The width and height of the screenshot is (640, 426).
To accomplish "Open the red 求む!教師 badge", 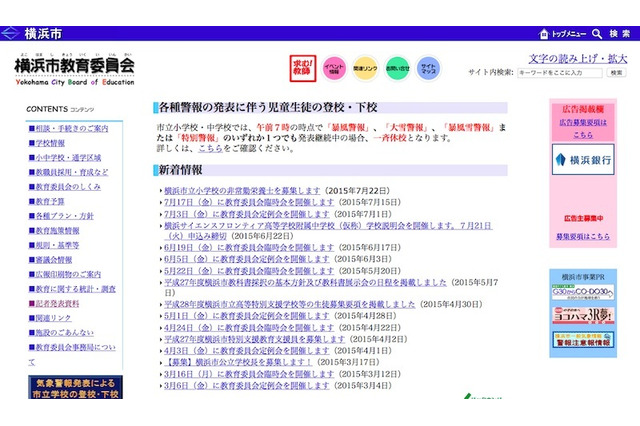I will coord(303,69).
